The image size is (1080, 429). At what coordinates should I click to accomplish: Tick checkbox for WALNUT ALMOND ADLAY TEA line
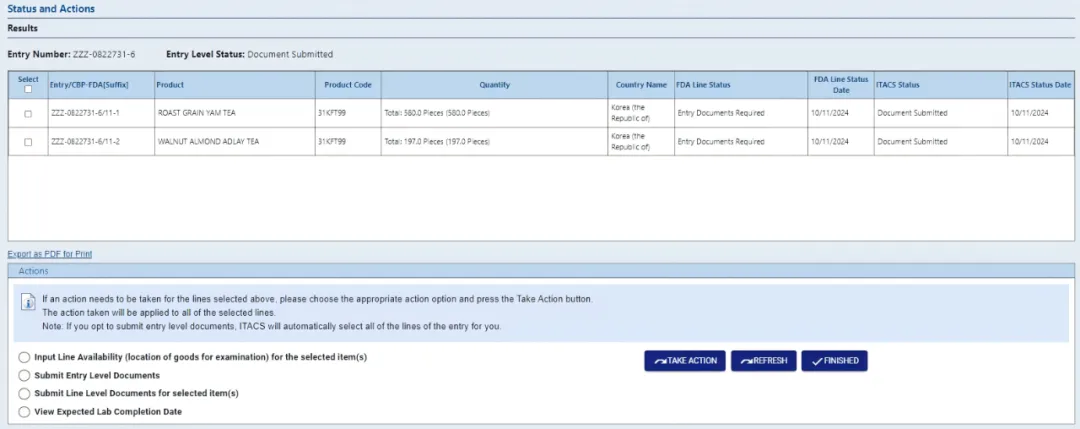click(x=28, y=142)
